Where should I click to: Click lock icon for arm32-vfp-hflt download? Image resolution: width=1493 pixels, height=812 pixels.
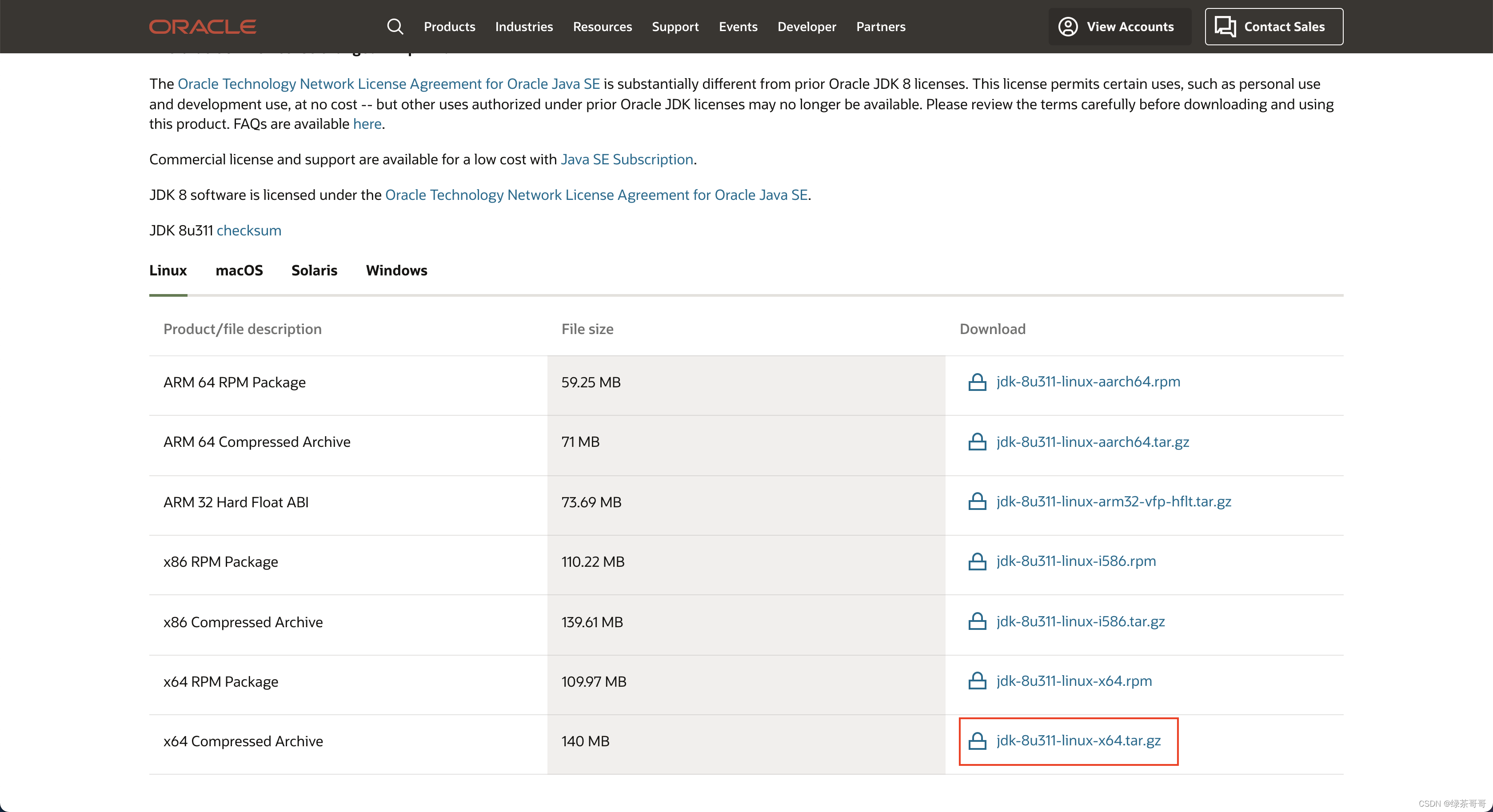(x=977, y=502)
